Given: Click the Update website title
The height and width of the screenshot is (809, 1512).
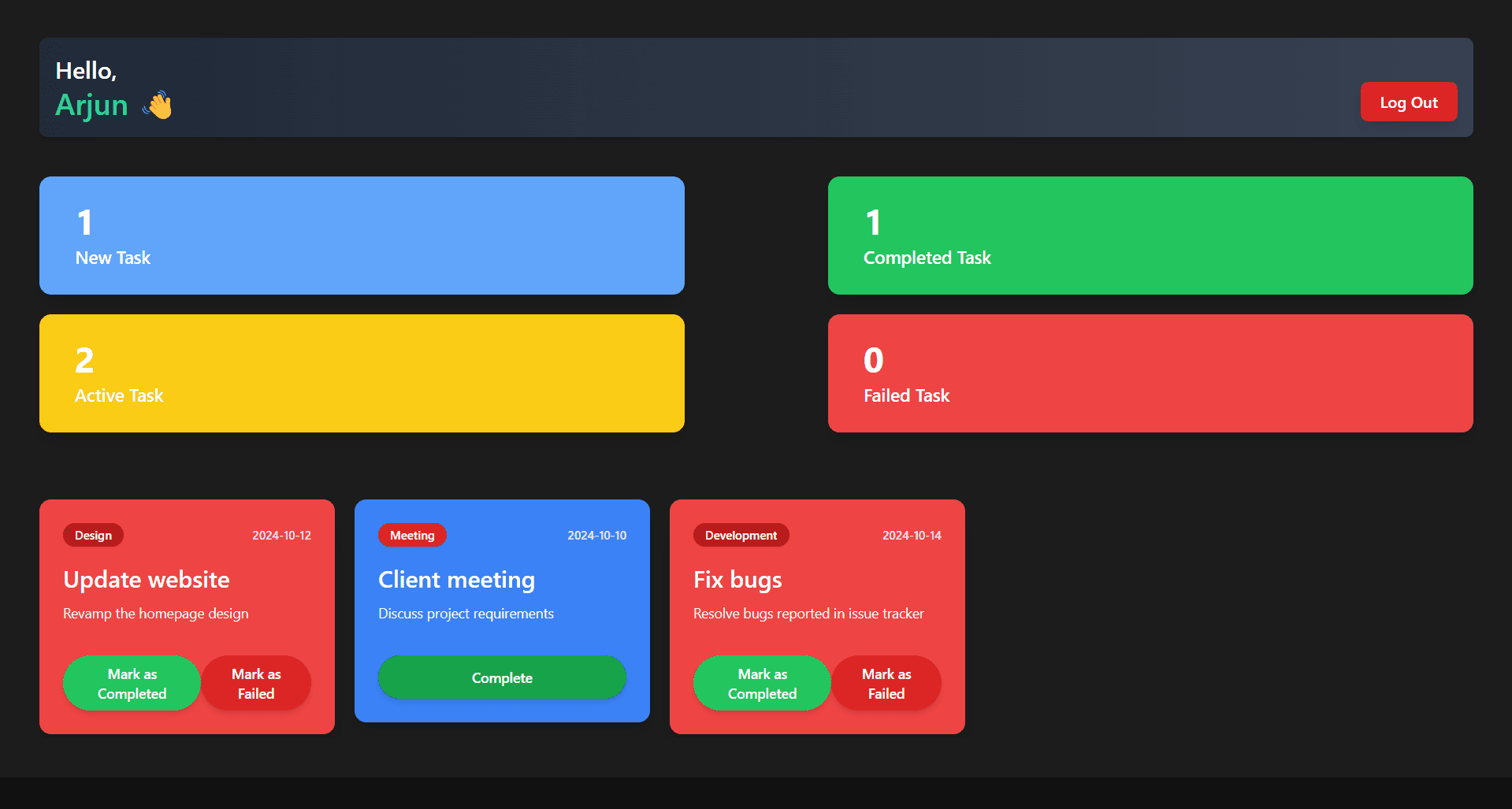Looking at the screenshot, I should point(147,580).
